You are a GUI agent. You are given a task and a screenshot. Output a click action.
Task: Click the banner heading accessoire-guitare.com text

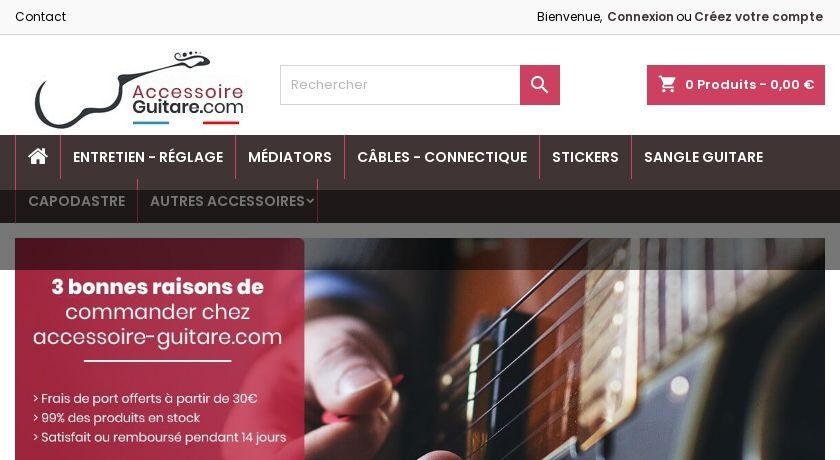[158, 337]
